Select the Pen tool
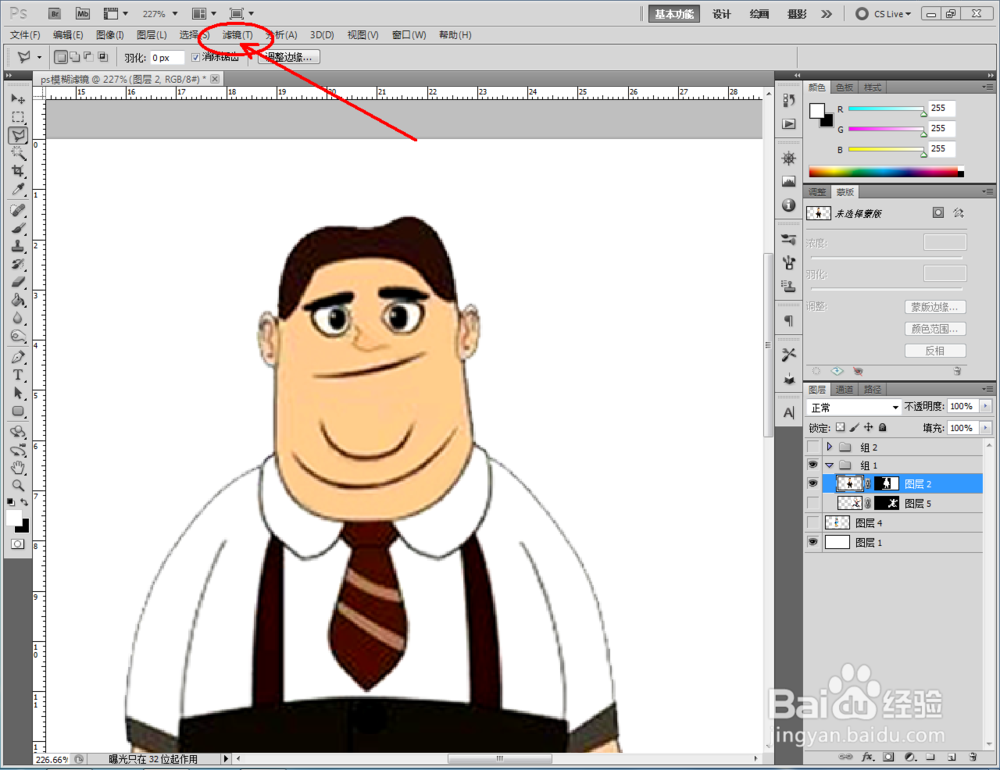Screen dimensions: 1000x770 tap(18, 357)
